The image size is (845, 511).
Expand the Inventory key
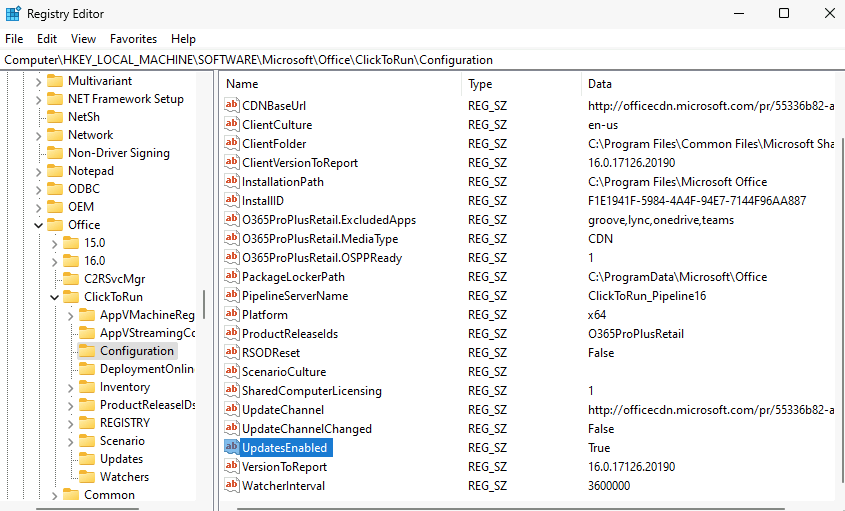71,388
